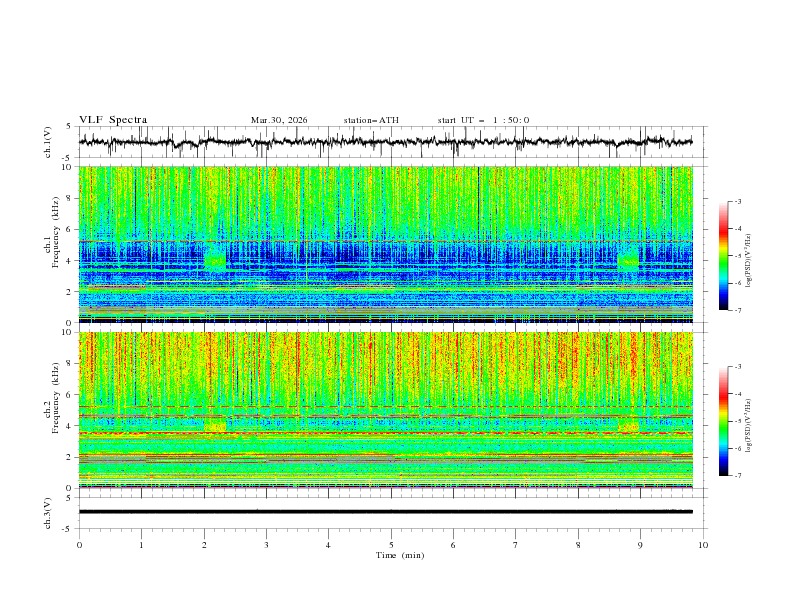Click the yellow patch near minute 2 in ch.2 spectrogram

pos(215,425)
